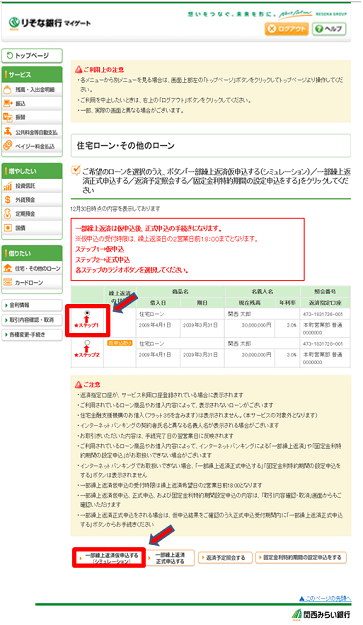Open 取引内容確認・取消 sidebar menu
The image size is (363, 625).
coord(32,320)
